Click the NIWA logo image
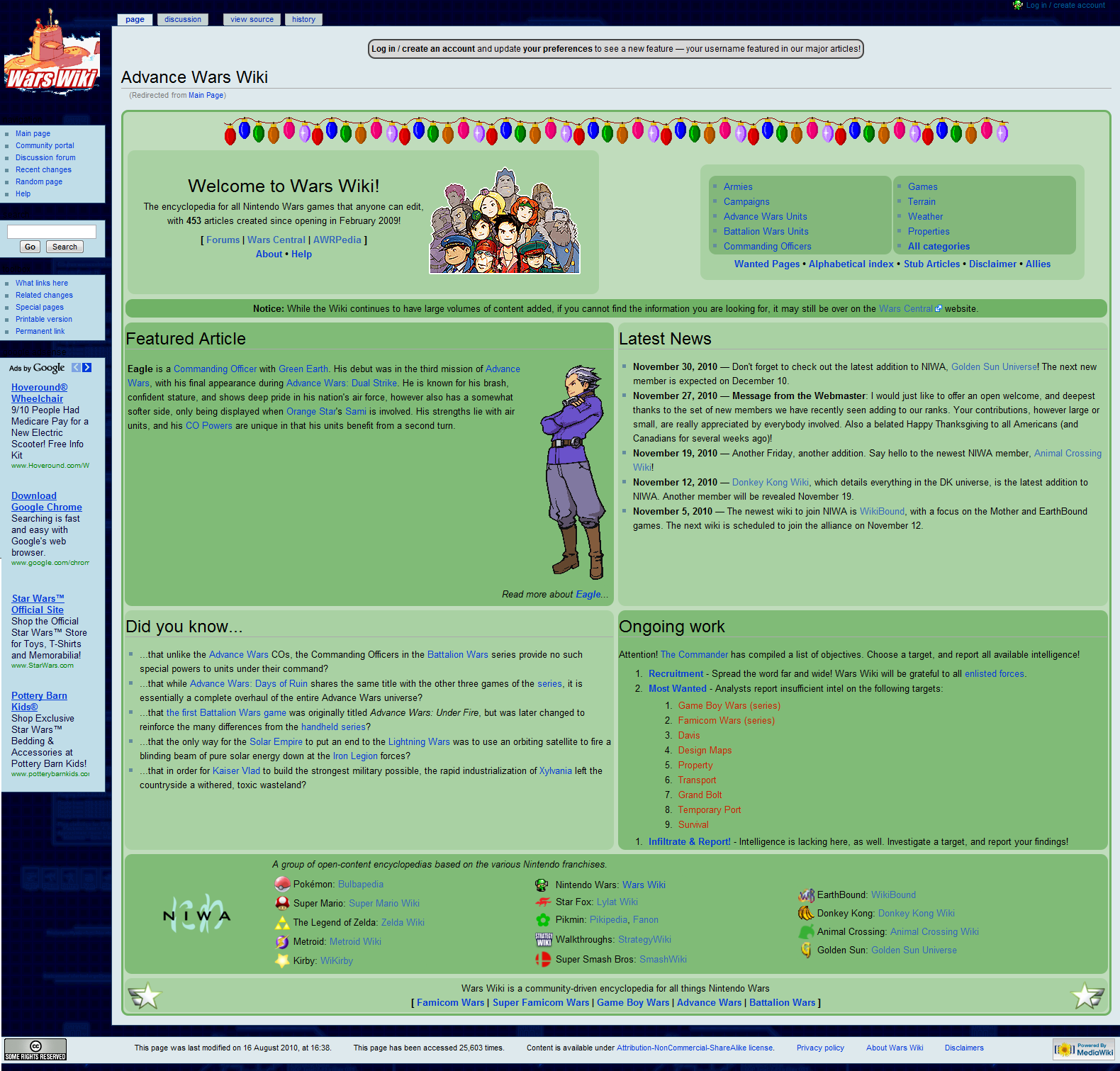Screen dimensions: 1120x1071 tap(196, 915)
